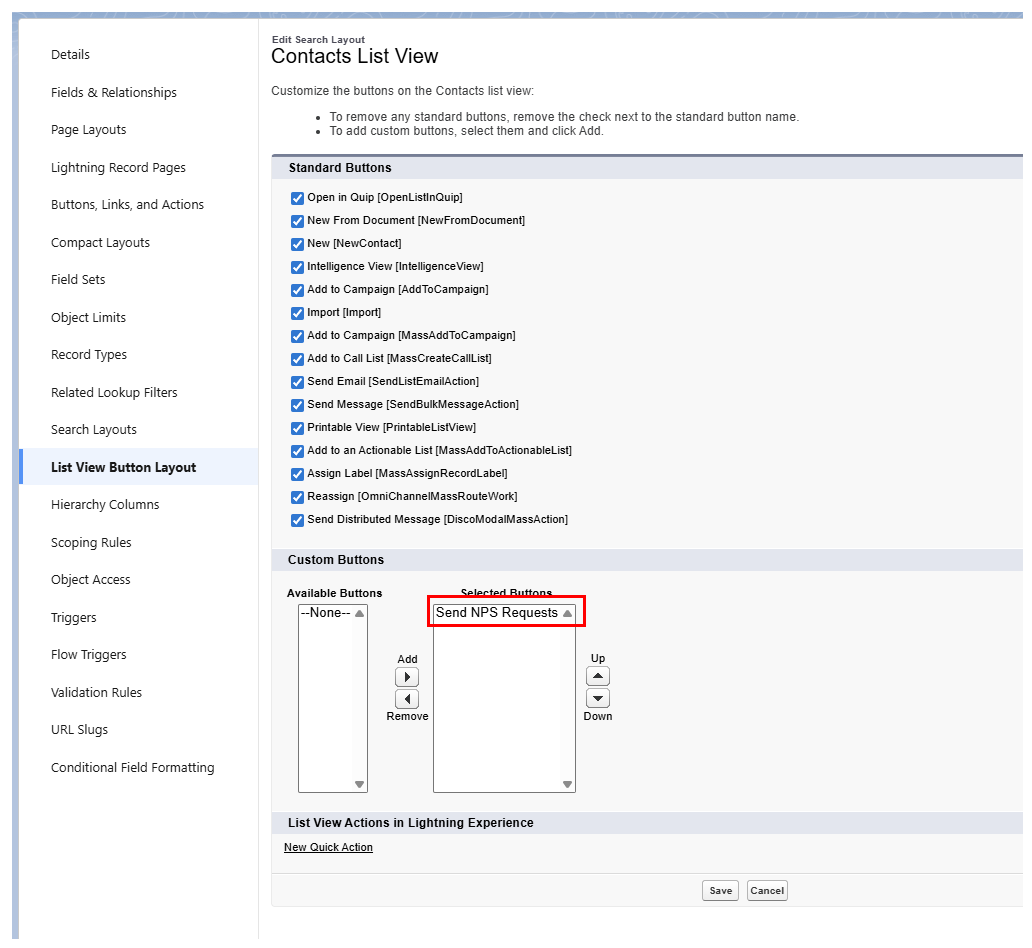1032x948 pixels.
Task: Uncheck Import [Import] standard button
Action: 297,312
